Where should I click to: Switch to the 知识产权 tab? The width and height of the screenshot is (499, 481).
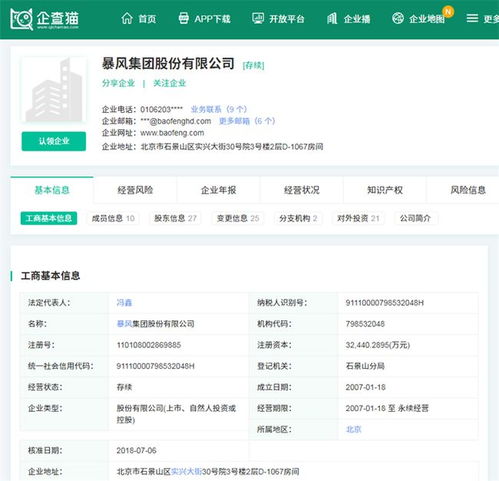[385, 190]
